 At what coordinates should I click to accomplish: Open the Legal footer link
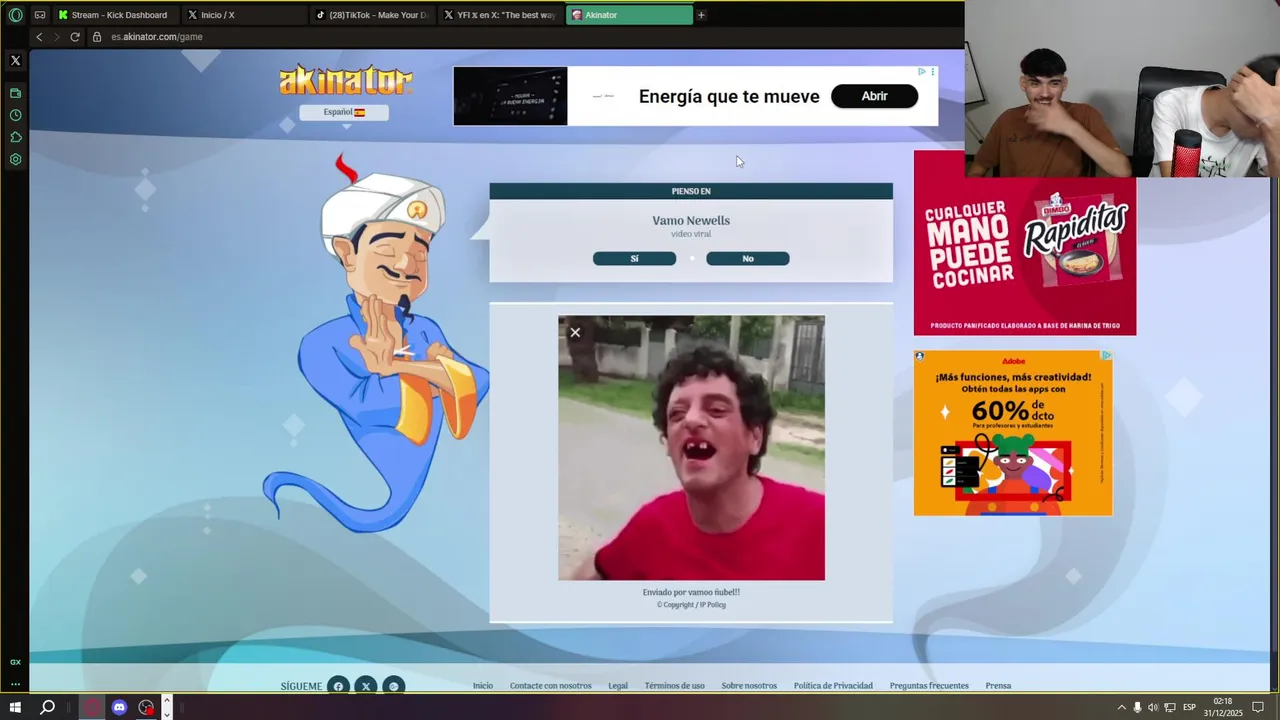(618, 686)
